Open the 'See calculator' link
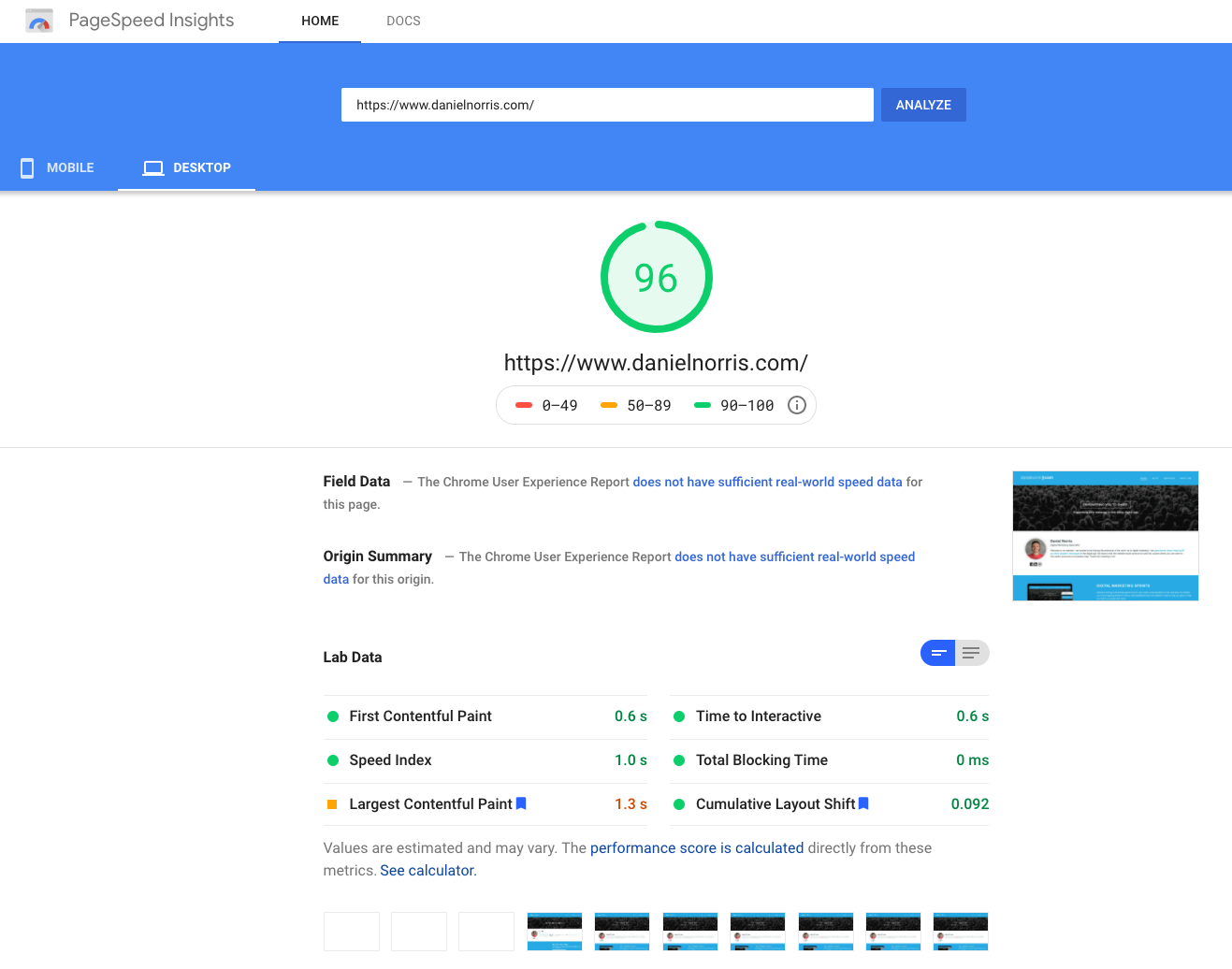Viewport: 1232px width, 969px height. coord(428,870)
